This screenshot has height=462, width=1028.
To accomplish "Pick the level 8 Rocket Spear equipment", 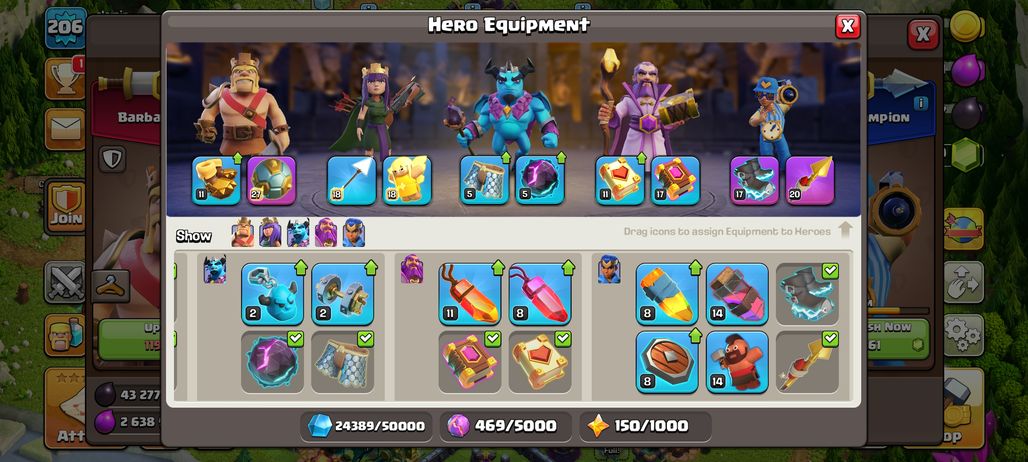I will [x=667, y=294].
